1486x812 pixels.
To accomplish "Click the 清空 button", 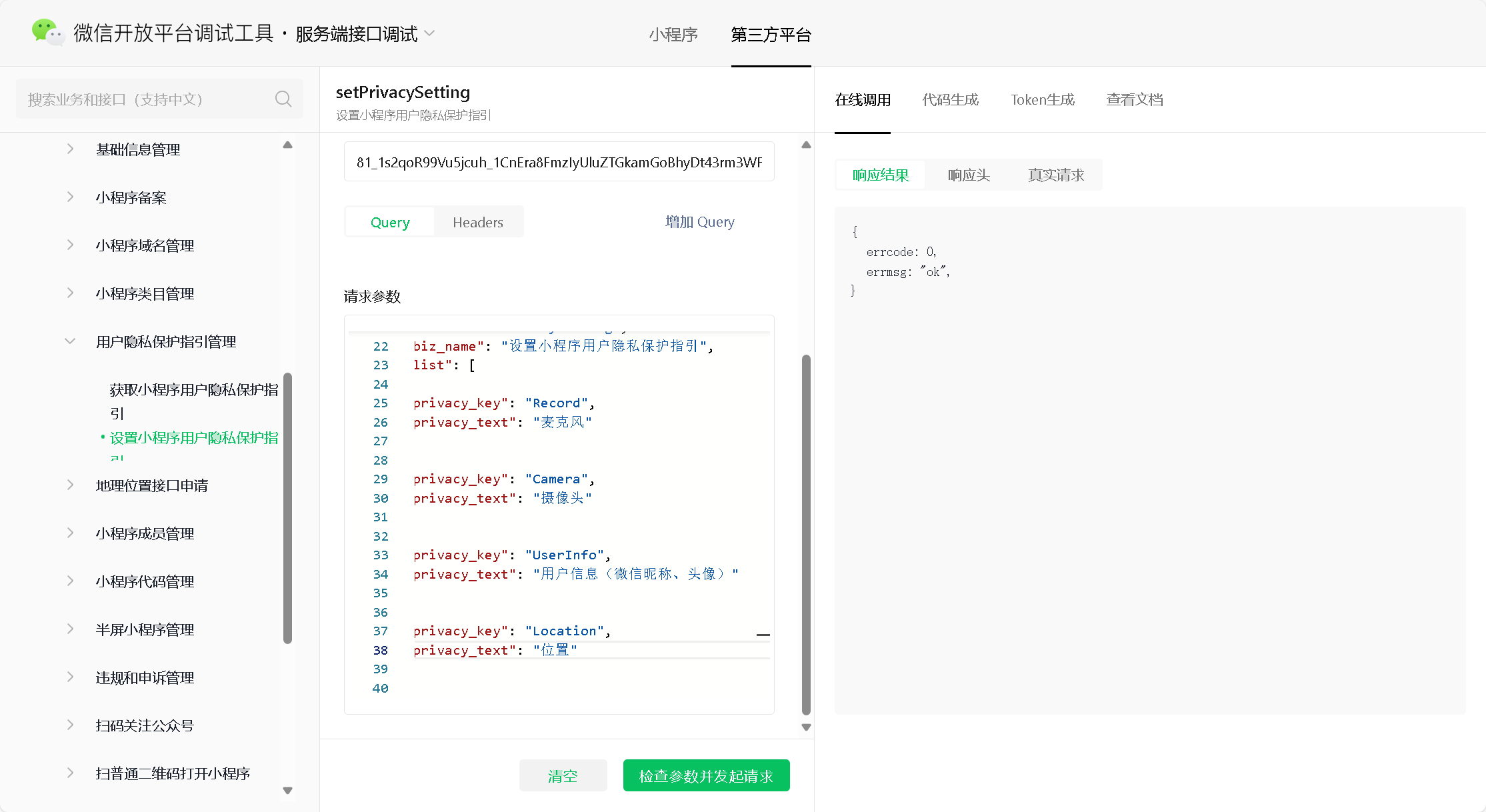I will pyautogui.click(x=563, y=775).
